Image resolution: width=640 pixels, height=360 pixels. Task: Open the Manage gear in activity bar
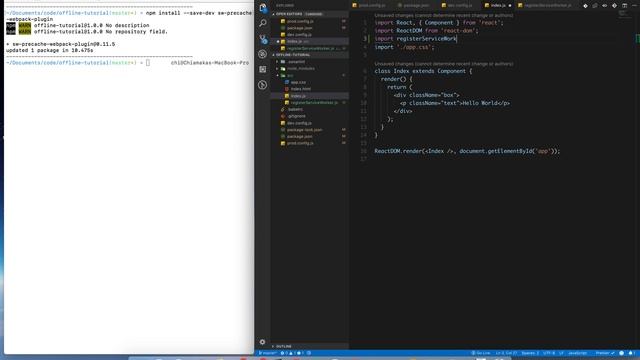[262, 342]
